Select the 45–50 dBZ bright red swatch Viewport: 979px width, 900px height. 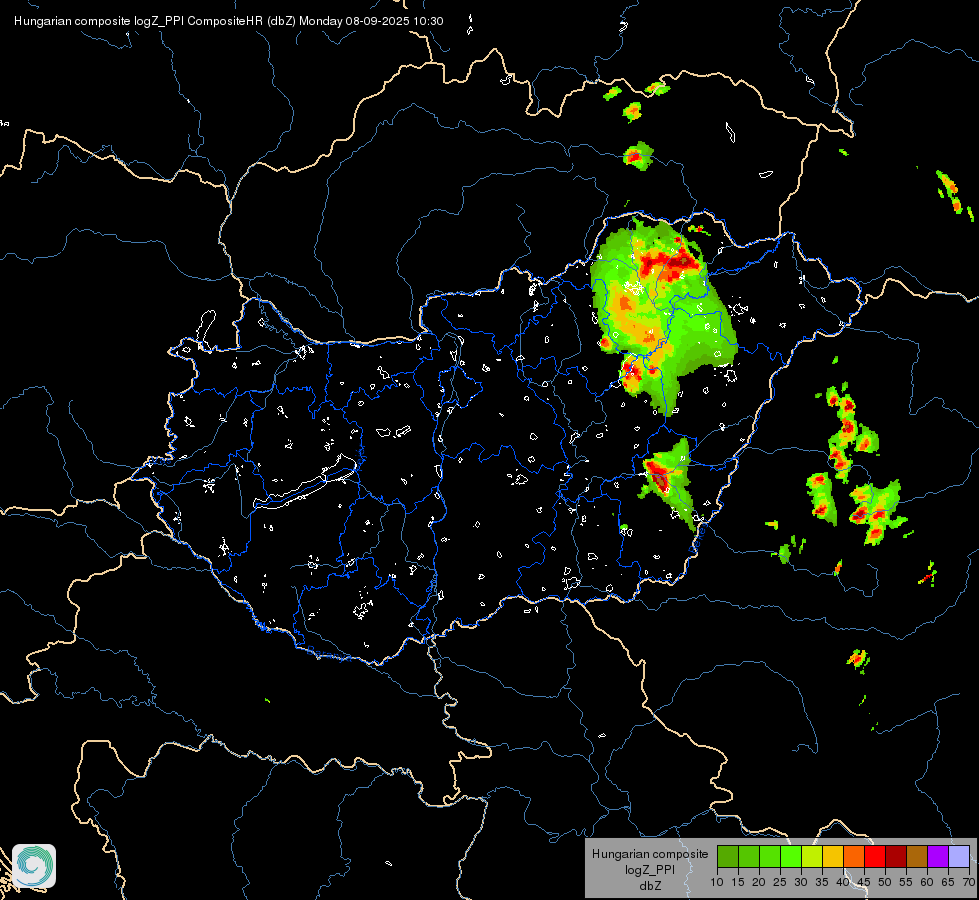click(875, 856)
